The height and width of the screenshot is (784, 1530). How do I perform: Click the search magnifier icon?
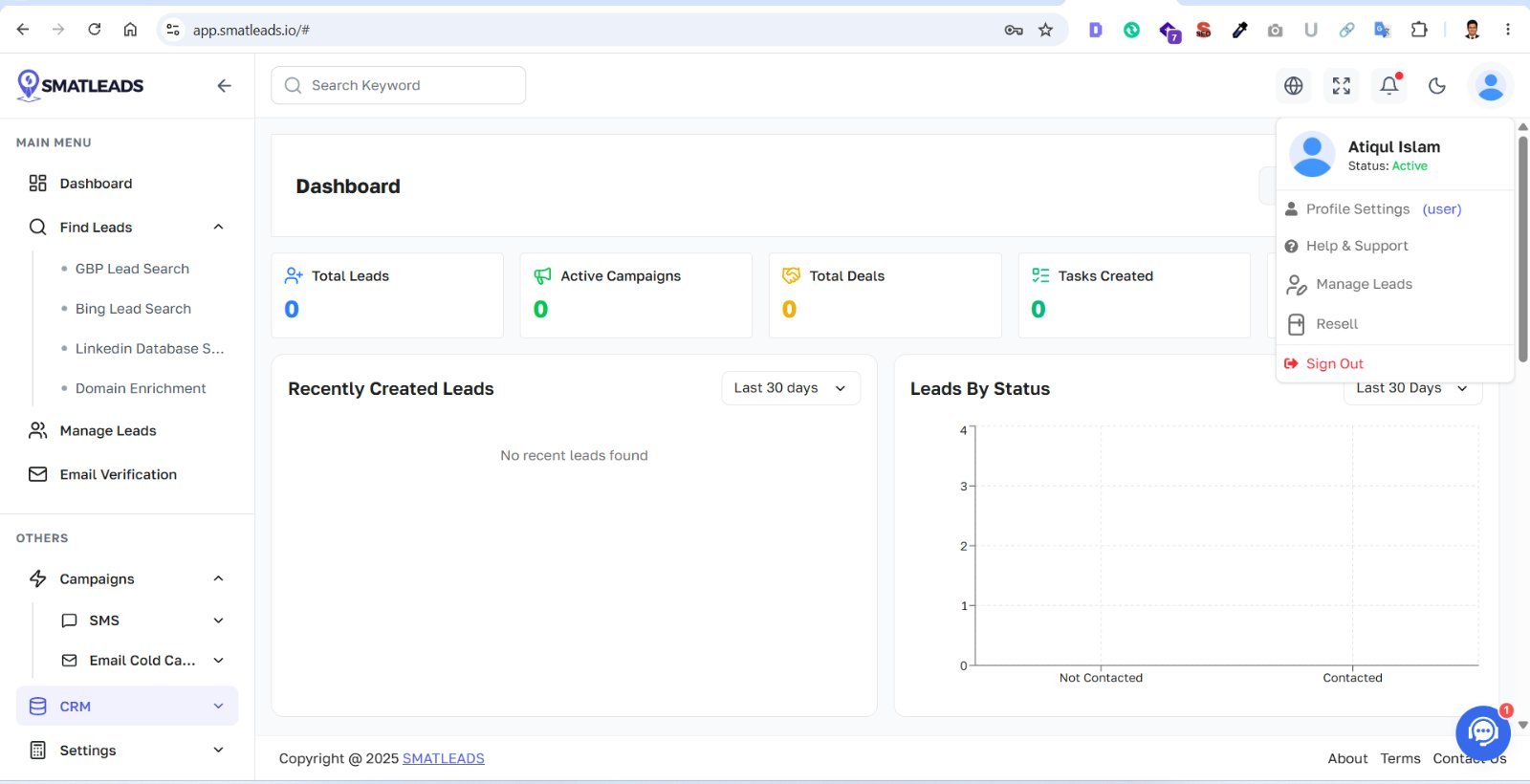point(293,85)
